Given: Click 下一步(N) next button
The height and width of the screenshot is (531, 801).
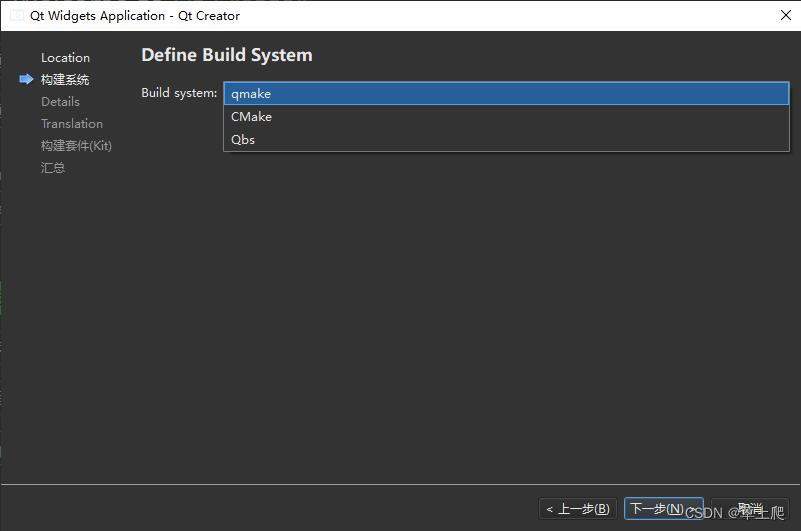Looking at the screenshot, I should click(664, 509).
